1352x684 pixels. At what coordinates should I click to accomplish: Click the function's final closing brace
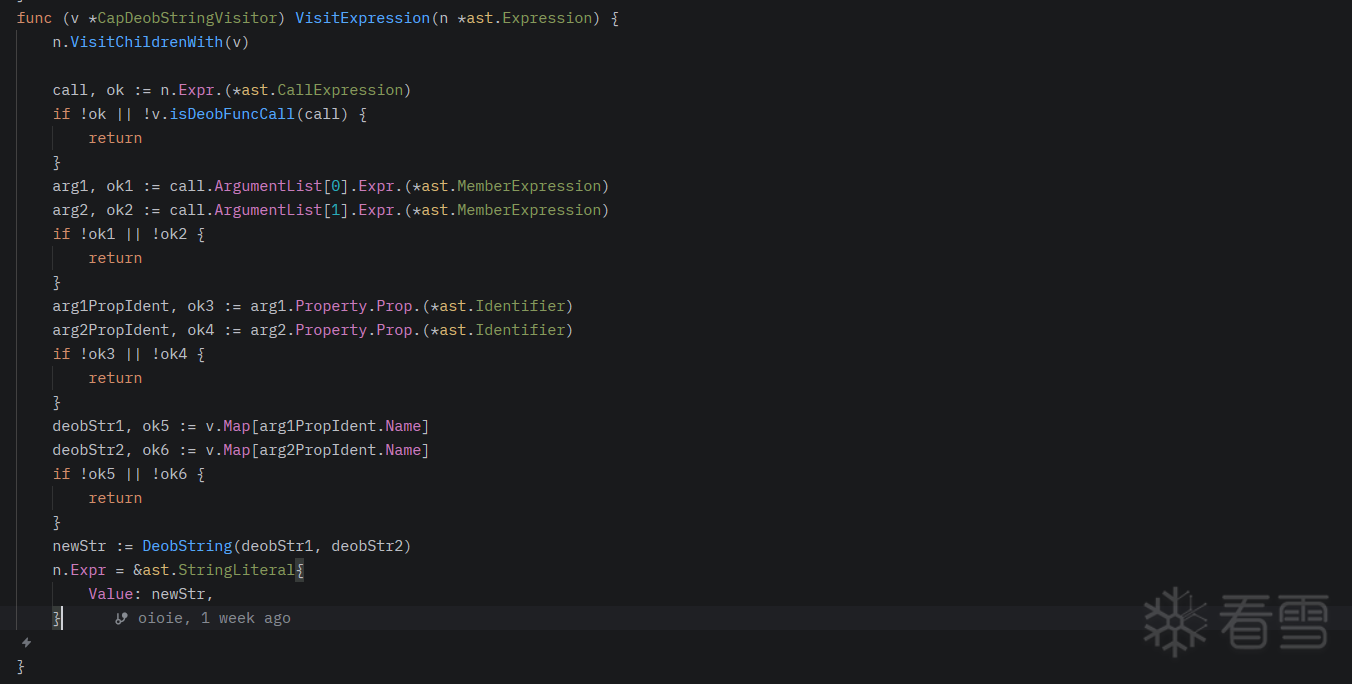pyautogui.click(x=21, y=666)
